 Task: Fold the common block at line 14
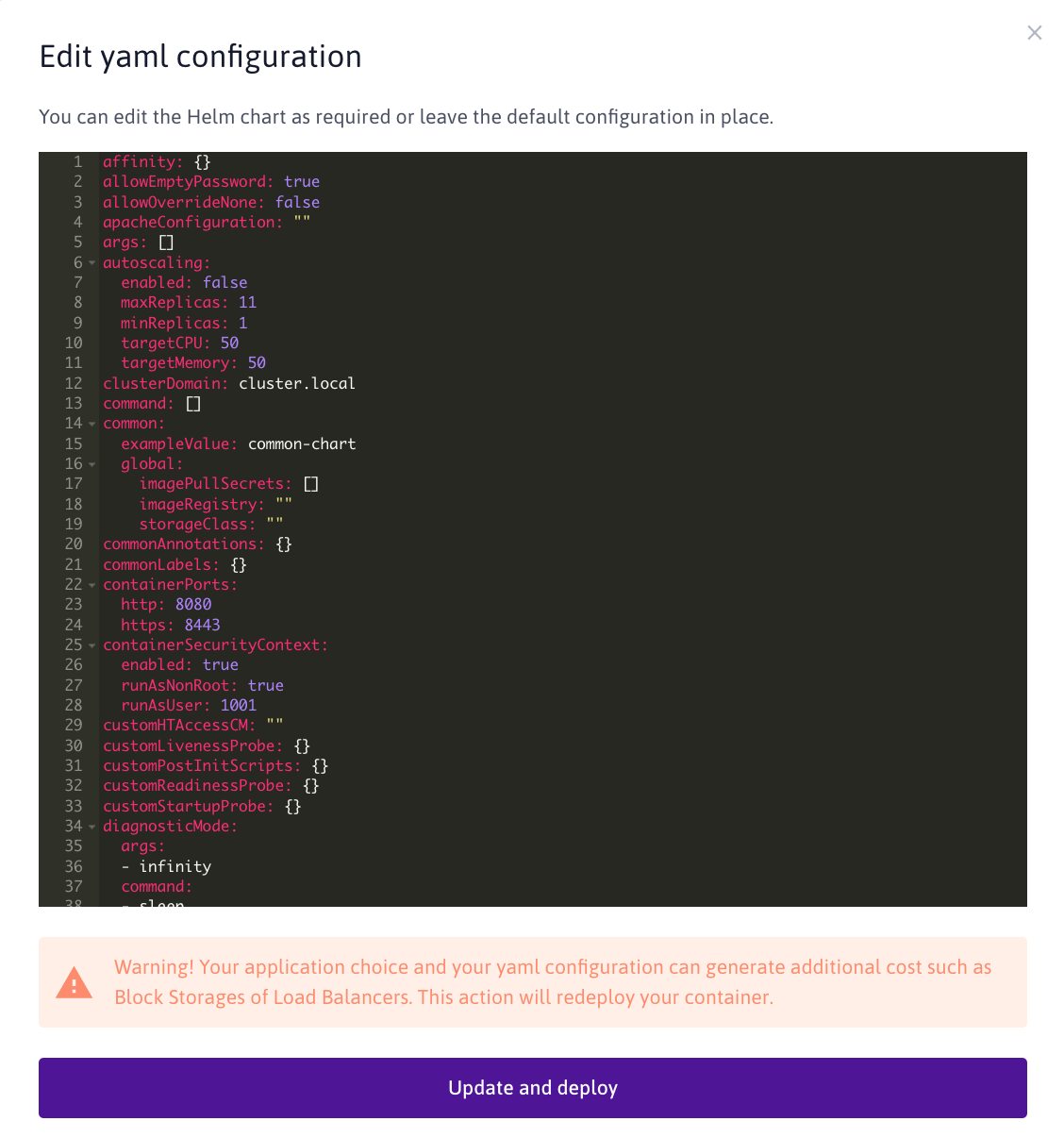(x=91, y=424)
